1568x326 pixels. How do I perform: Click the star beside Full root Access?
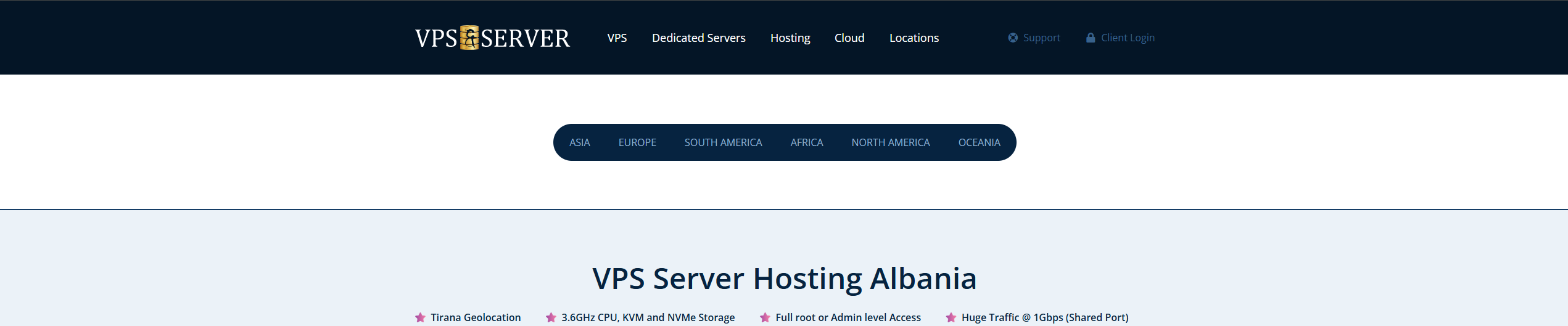click(765, 317)
